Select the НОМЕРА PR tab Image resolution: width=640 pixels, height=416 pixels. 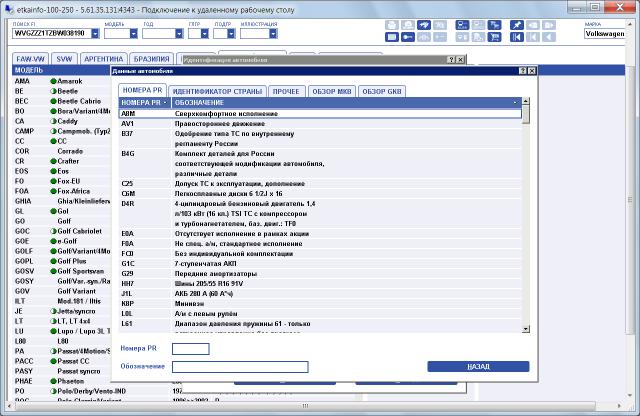pyautogui.click(x=142, y=90)
